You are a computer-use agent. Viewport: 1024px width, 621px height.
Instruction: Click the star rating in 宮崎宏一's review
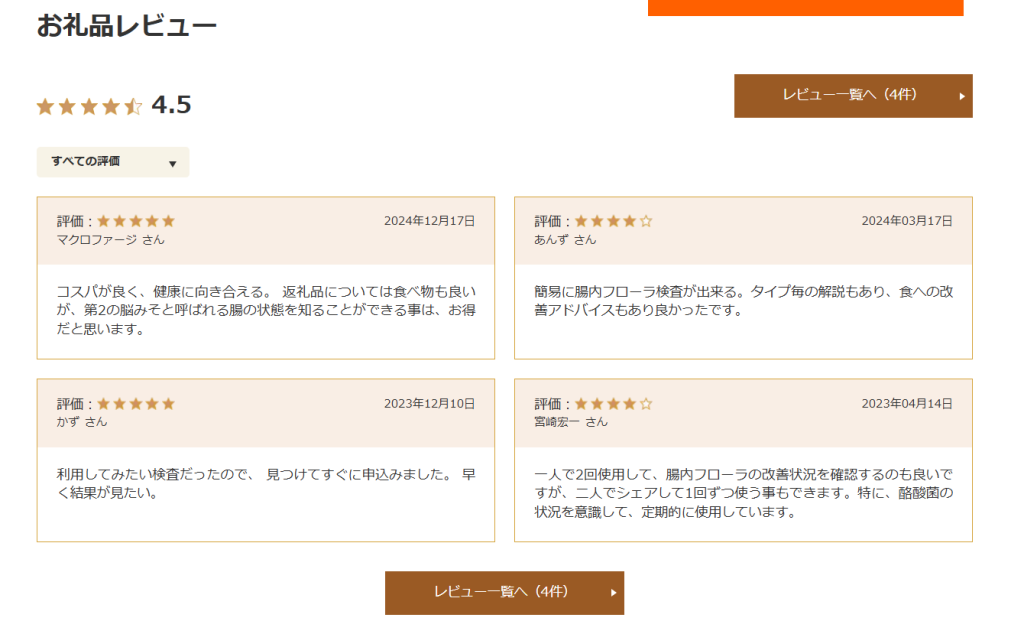click(x=613, y=404)
